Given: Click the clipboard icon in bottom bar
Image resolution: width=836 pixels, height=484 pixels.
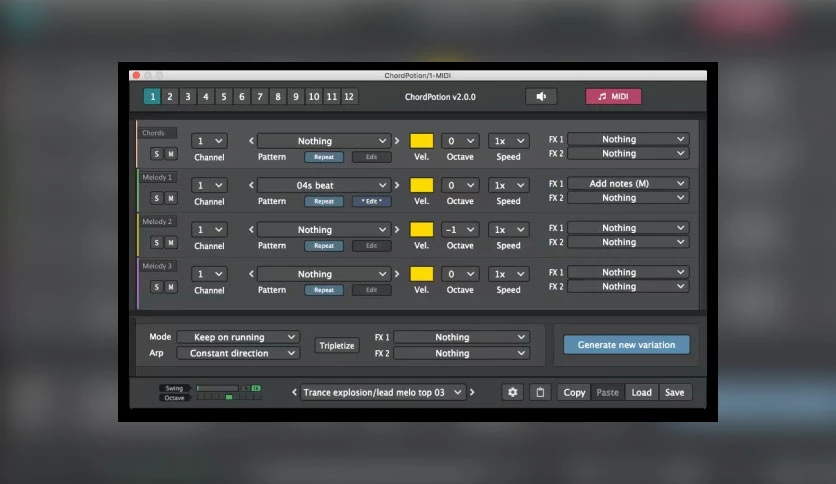Looking at the screenshot, I should pyautogui.click(x=540, y=392).
